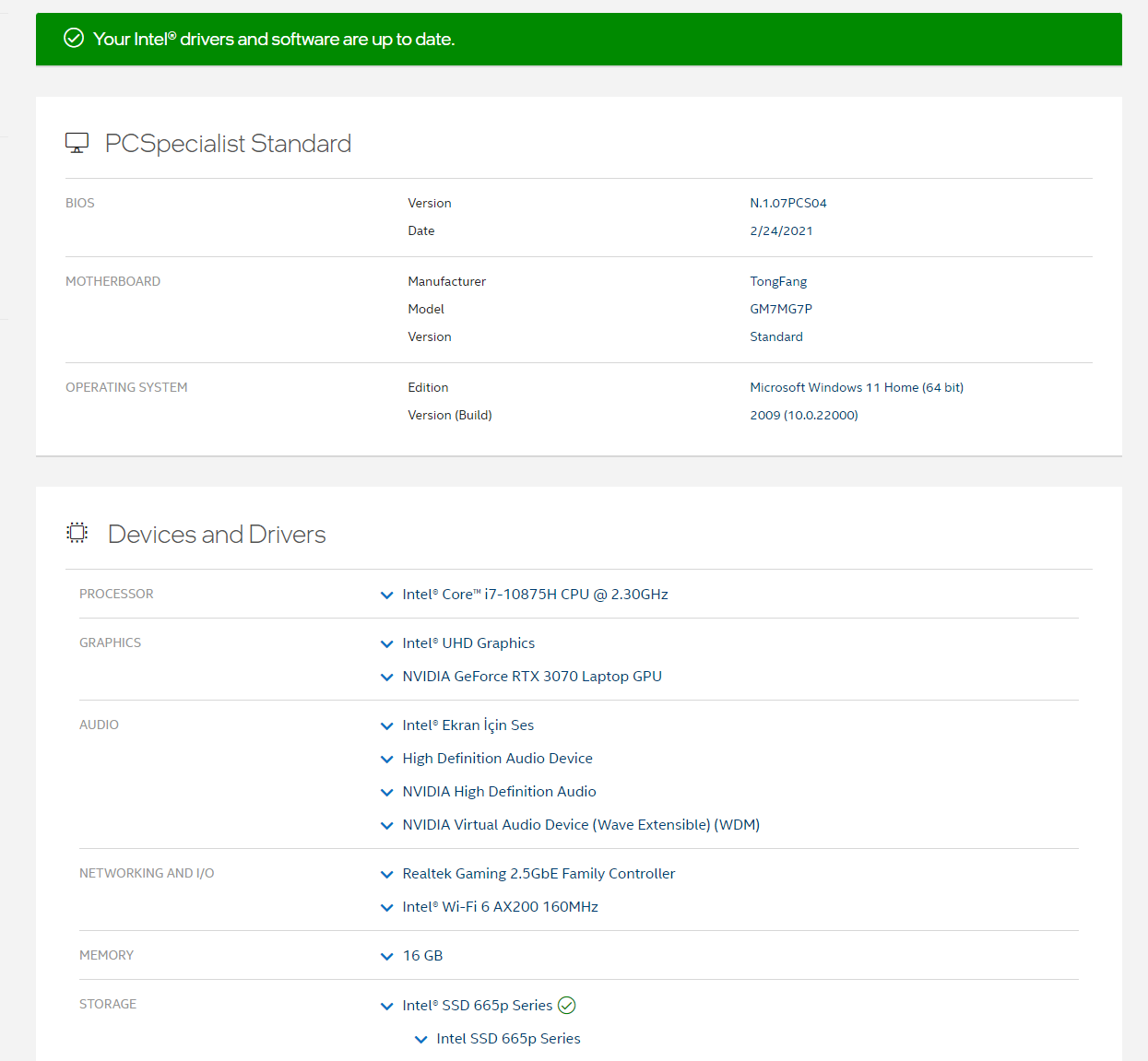The height and width of the screenshot is (1061, 1148).
Task: Click the STORAGE category label
Action: [x=108, y=1004]
